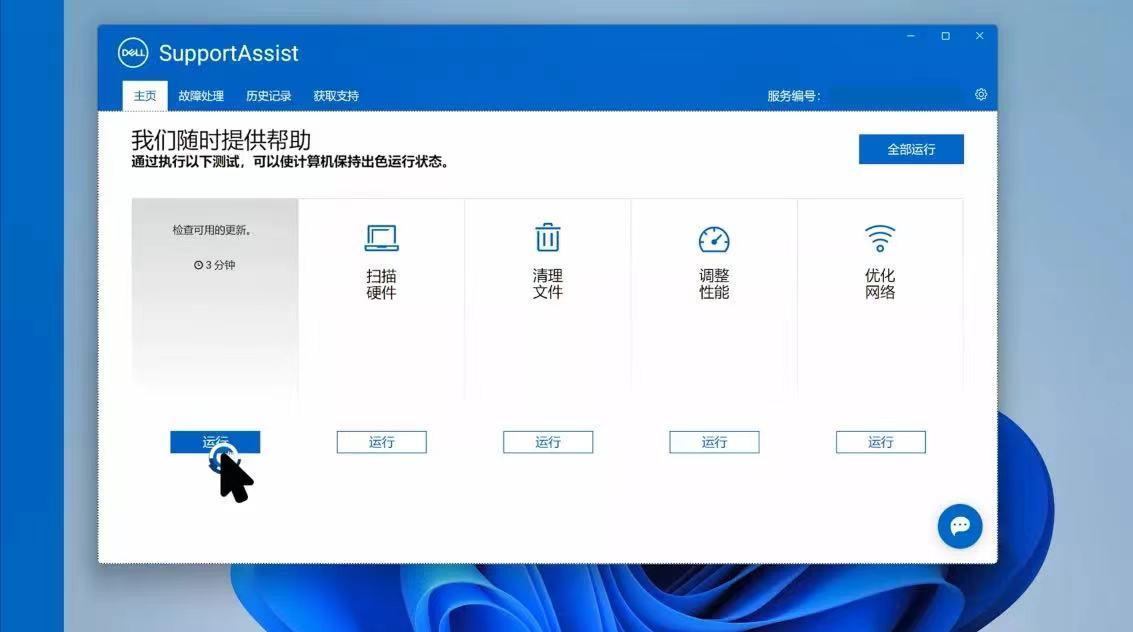Open SupportAssist settings via the gear icon

pyautogui.click(x=980, y=93)
